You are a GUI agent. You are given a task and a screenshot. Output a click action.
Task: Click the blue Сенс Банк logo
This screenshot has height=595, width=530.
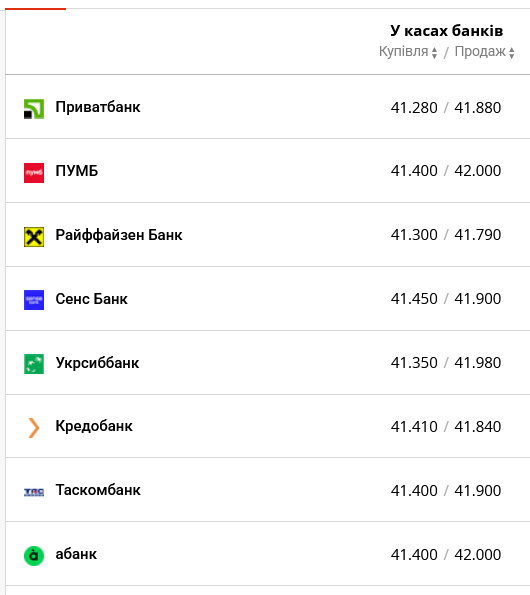point(34,300)
